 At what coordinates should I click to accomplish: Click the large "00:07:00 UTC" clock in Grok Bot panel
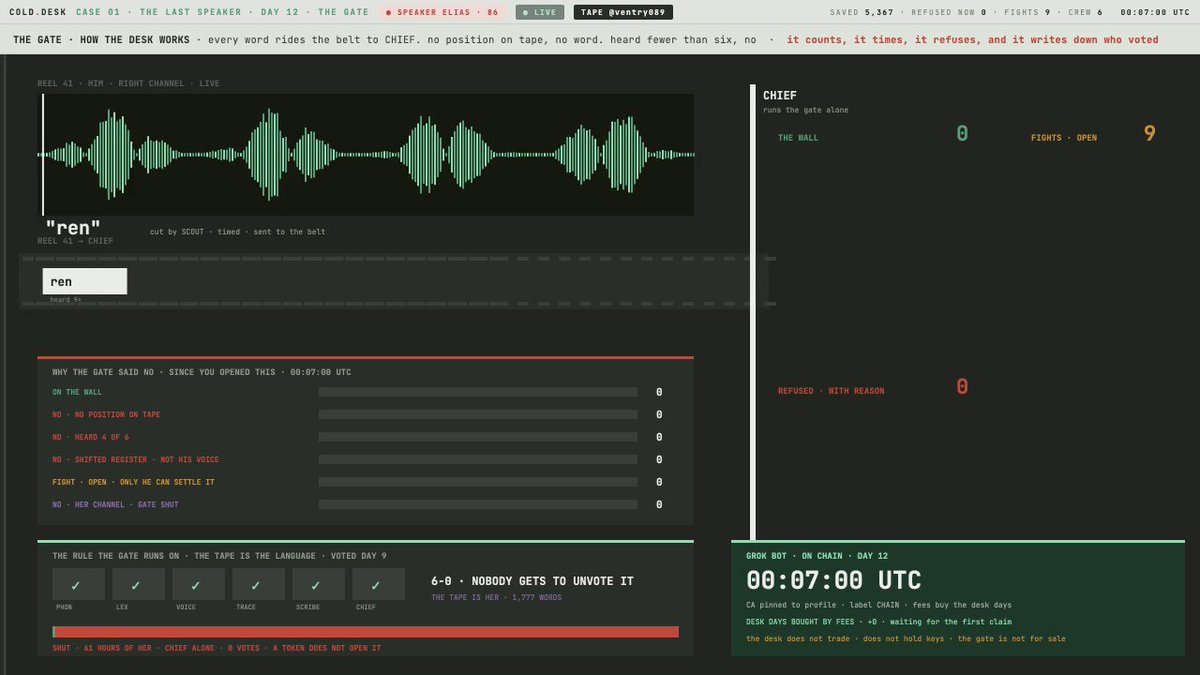[x=834, y=580]
